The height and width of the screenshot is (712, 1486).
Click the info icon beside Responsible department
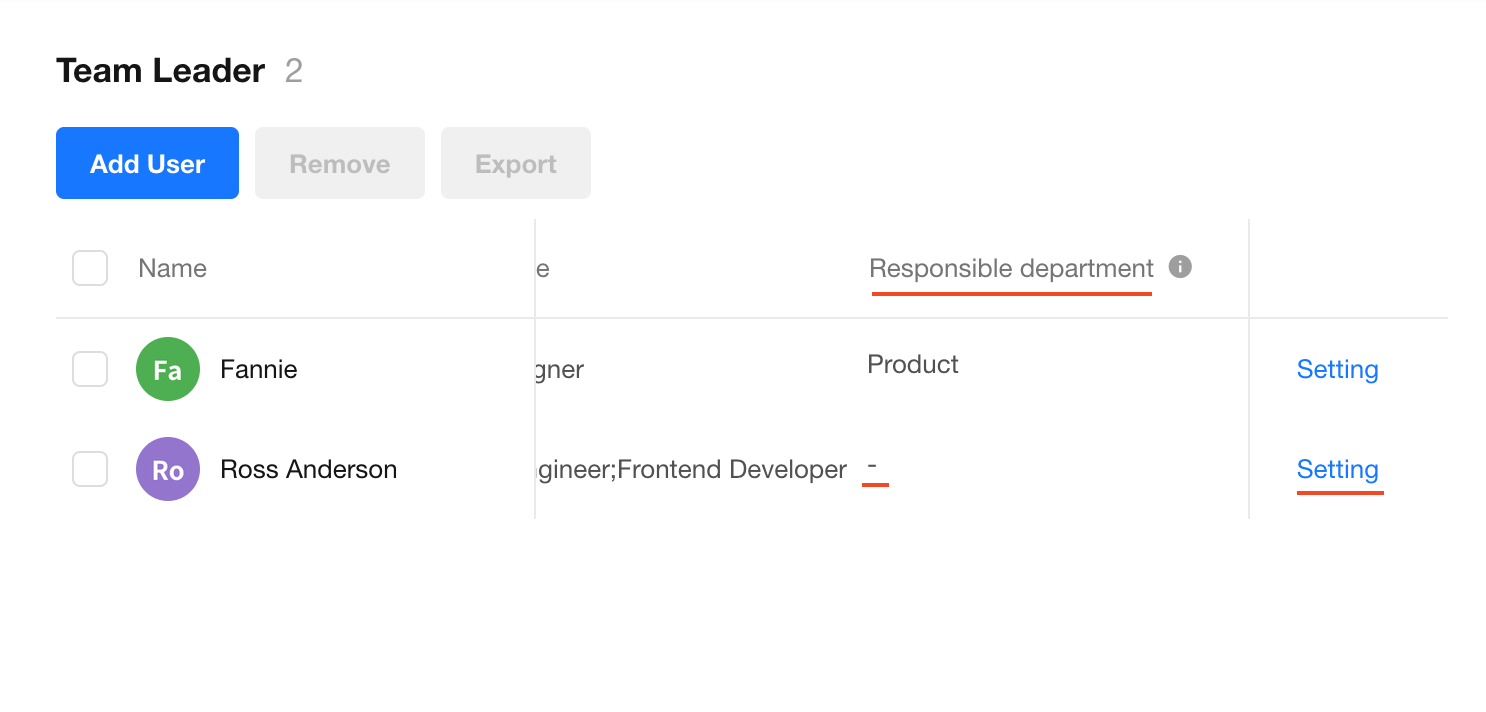pos(1180,267)
